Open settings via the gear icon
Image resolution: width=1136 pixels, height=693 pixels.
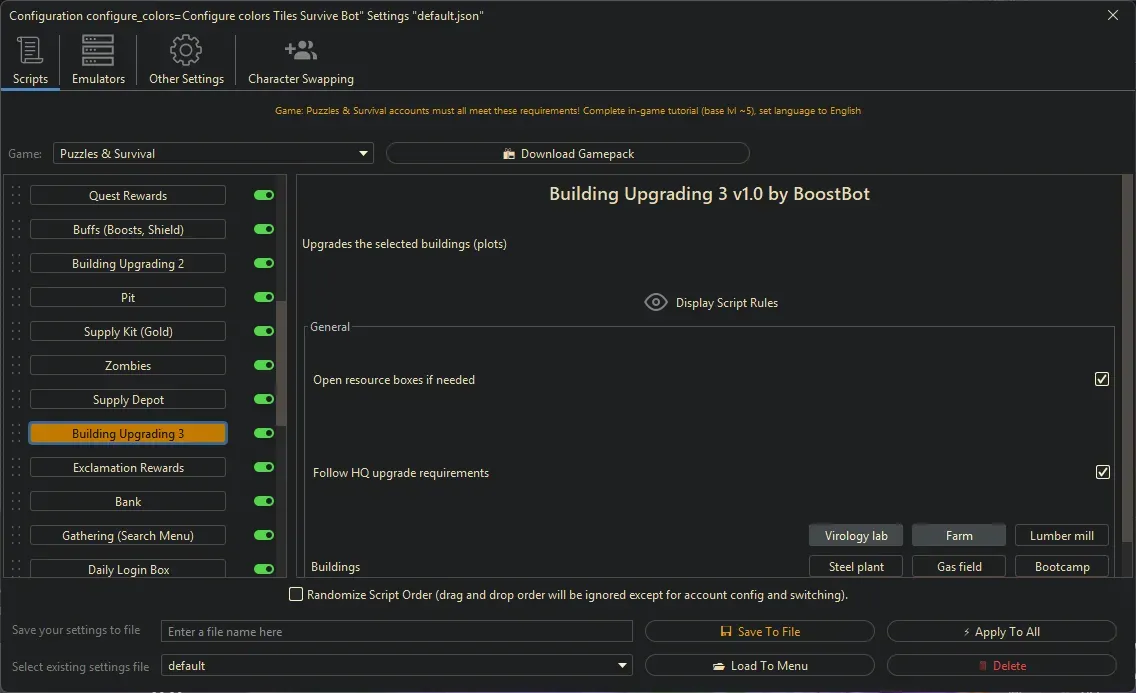point(185,50)
